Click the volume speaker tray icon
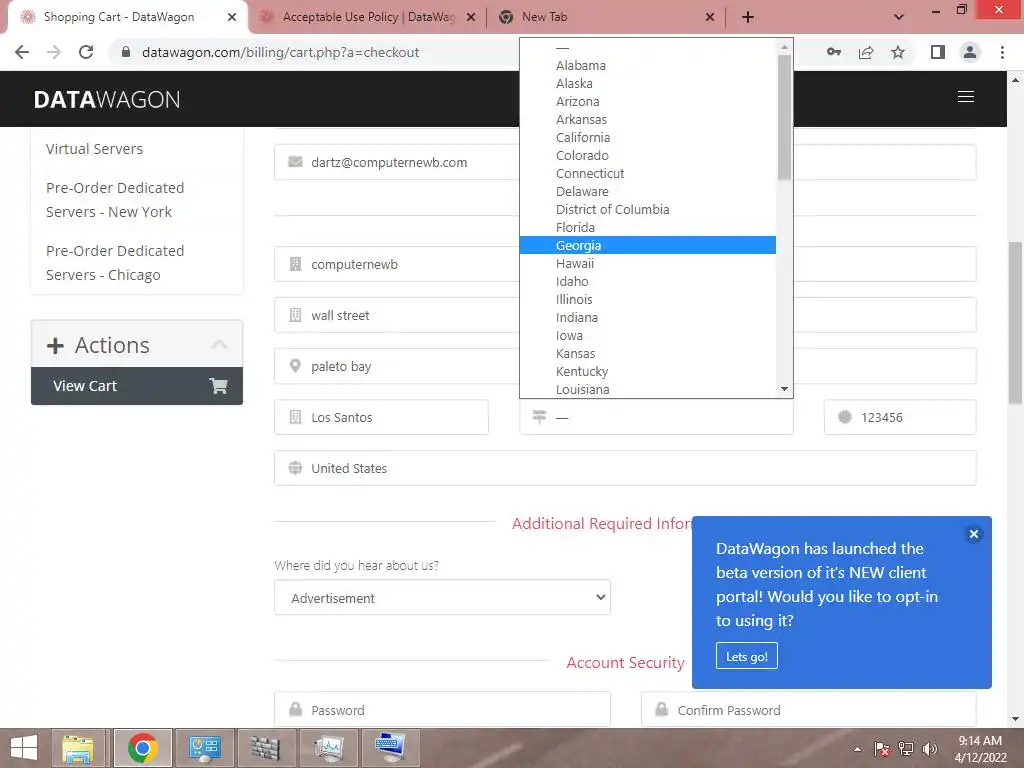This screenshot has width=1024, height=768. [930, 749]
